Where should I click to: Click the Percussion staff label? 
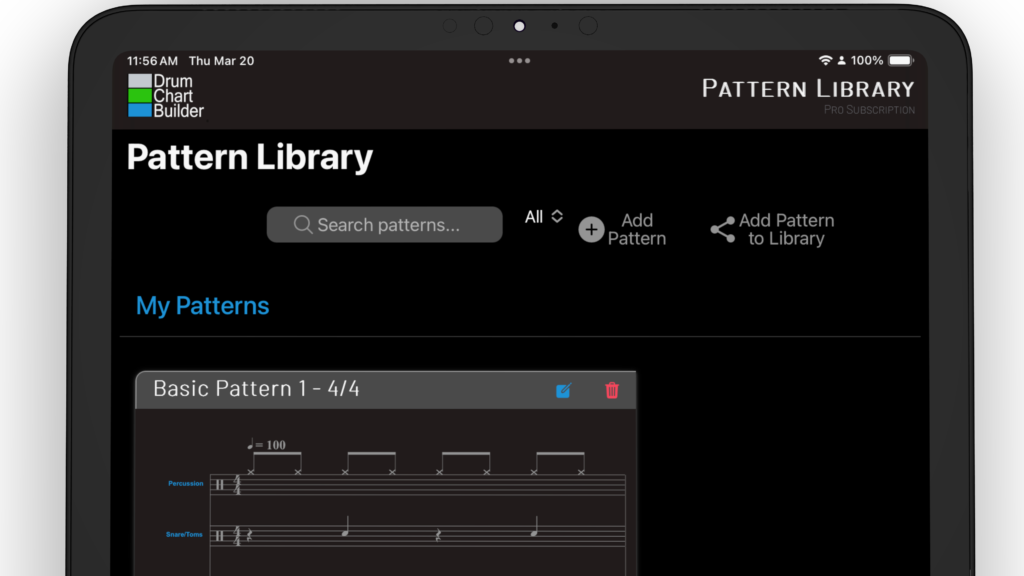[x=185, y=484]
